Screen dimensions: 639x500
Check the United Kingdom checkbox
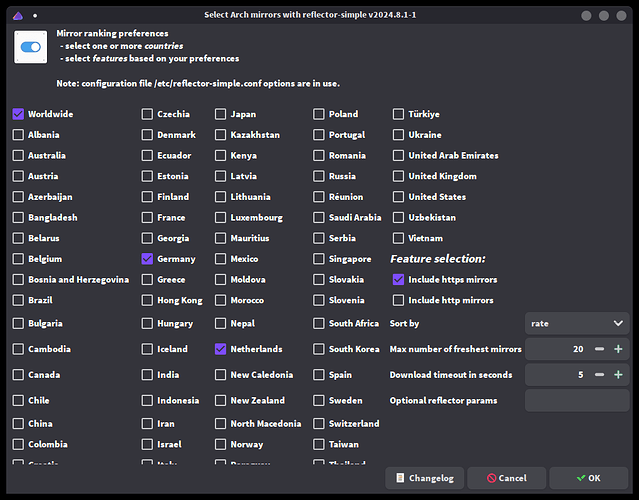[x=398, y=176]
